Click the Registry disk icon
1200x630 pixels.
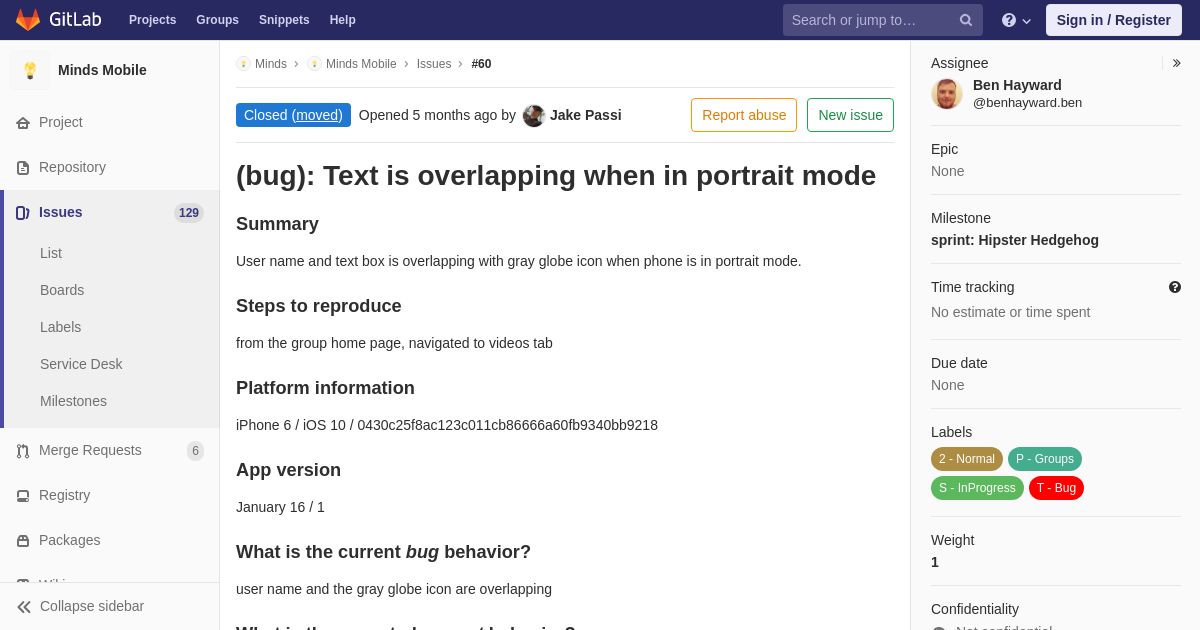(23, 496)
